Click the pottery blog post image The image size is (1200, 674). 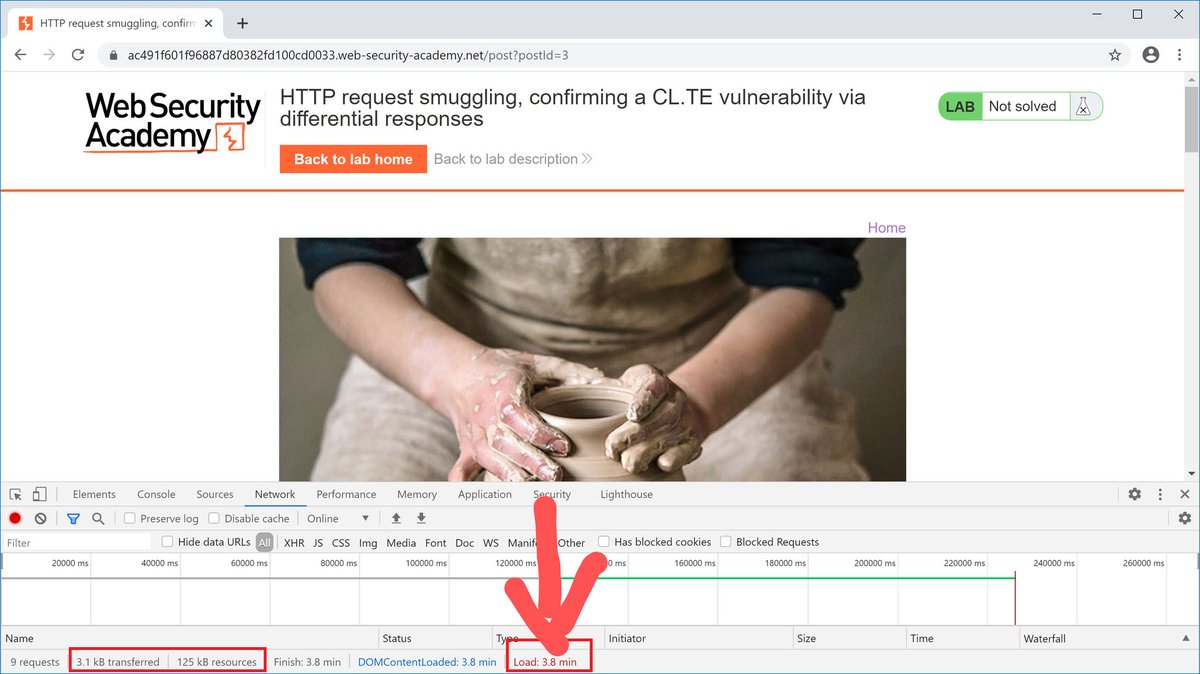[592, 359]
